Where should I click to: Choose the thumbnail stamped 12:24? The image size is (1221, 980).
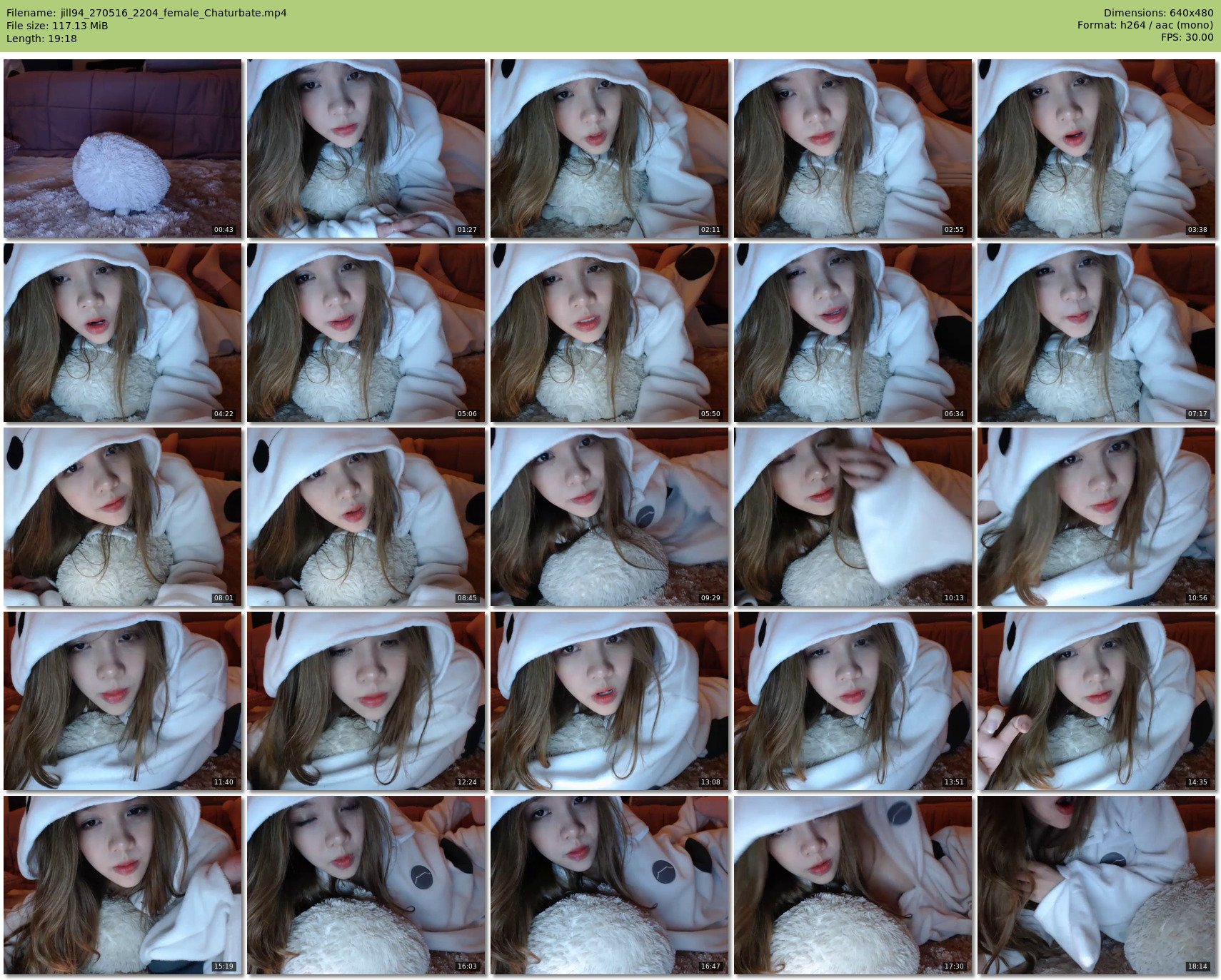pos(366,701)
